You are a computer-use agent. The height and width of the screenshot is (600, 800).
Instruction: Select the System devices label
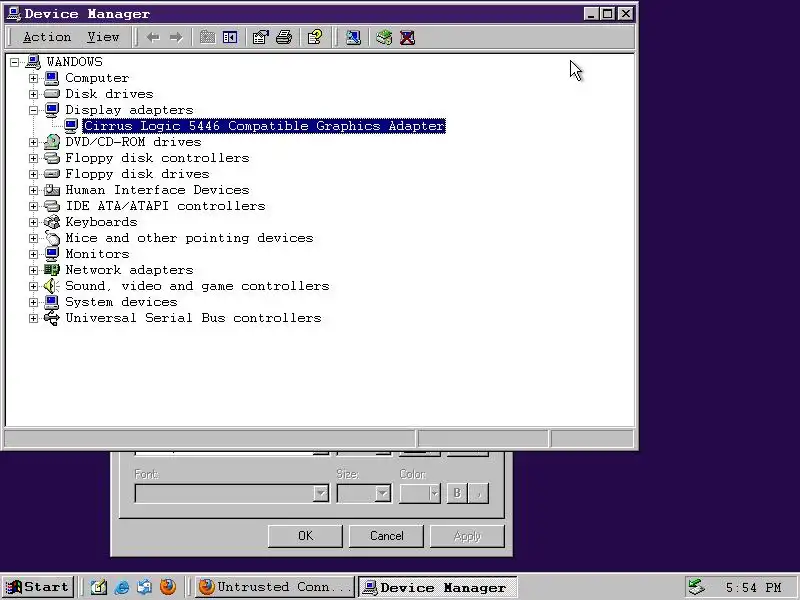121,302
